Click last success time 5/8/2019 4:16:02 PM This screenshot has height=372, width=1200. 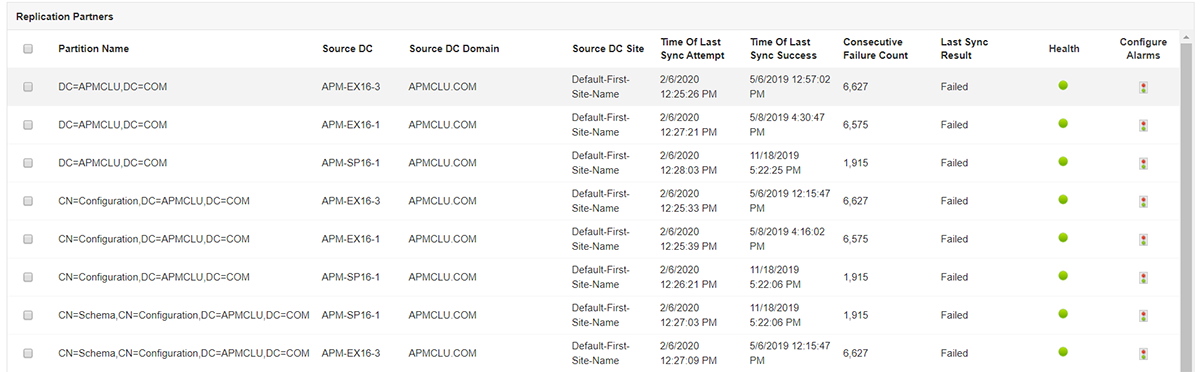(x=787, y=239)
